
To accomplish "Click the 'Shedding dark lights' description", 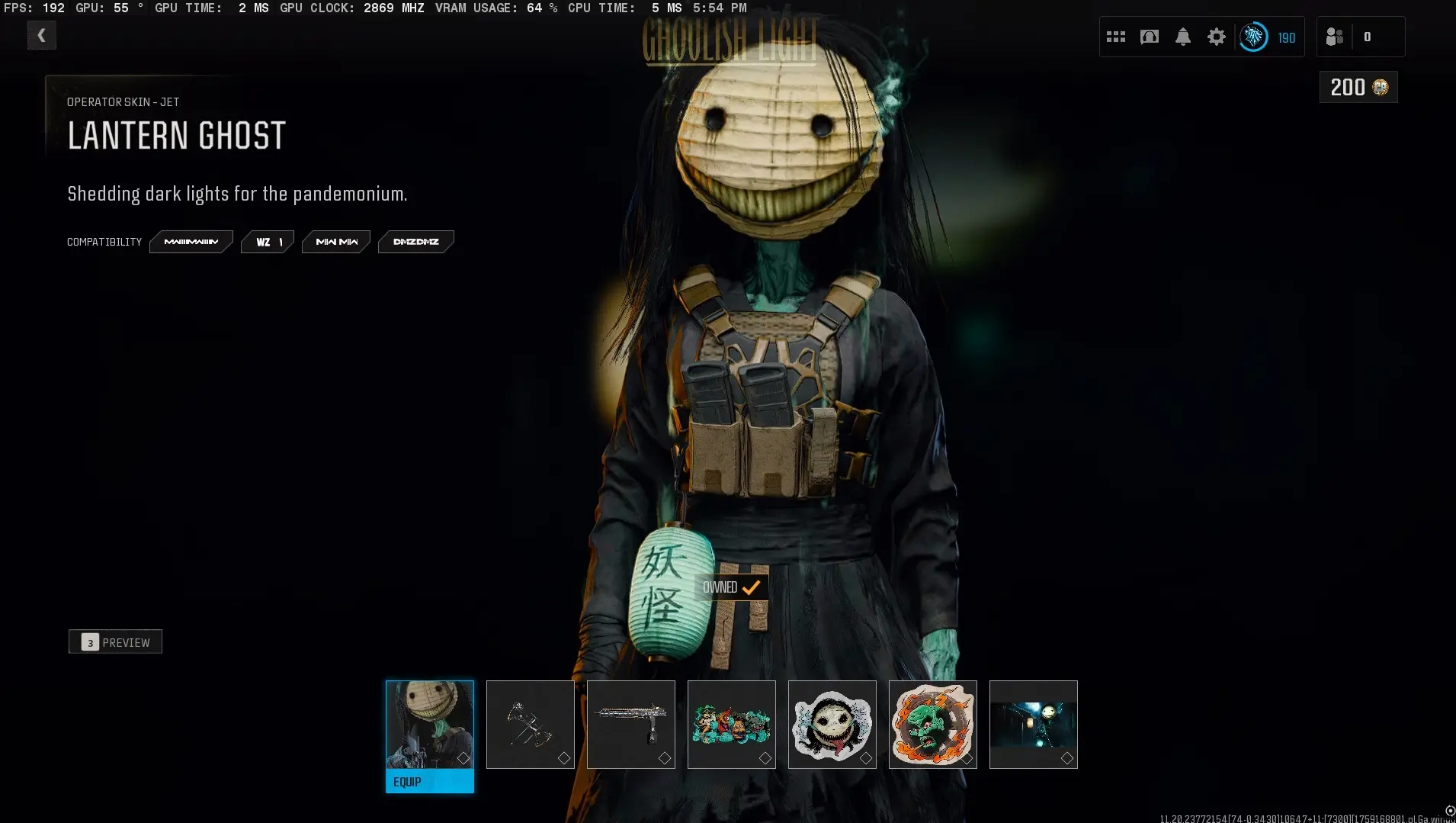I will point(237,194).
